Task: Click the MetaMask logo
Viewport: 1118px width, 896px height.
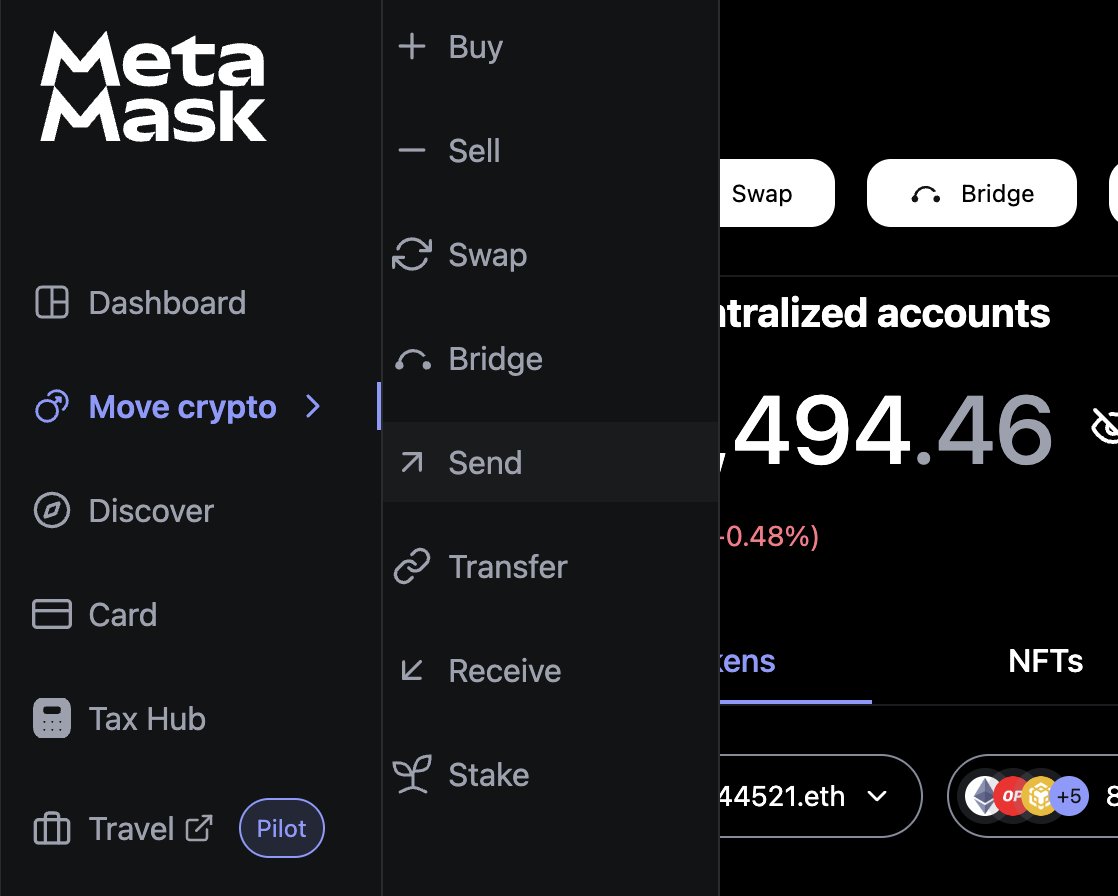Action: [x=153, y=87]
